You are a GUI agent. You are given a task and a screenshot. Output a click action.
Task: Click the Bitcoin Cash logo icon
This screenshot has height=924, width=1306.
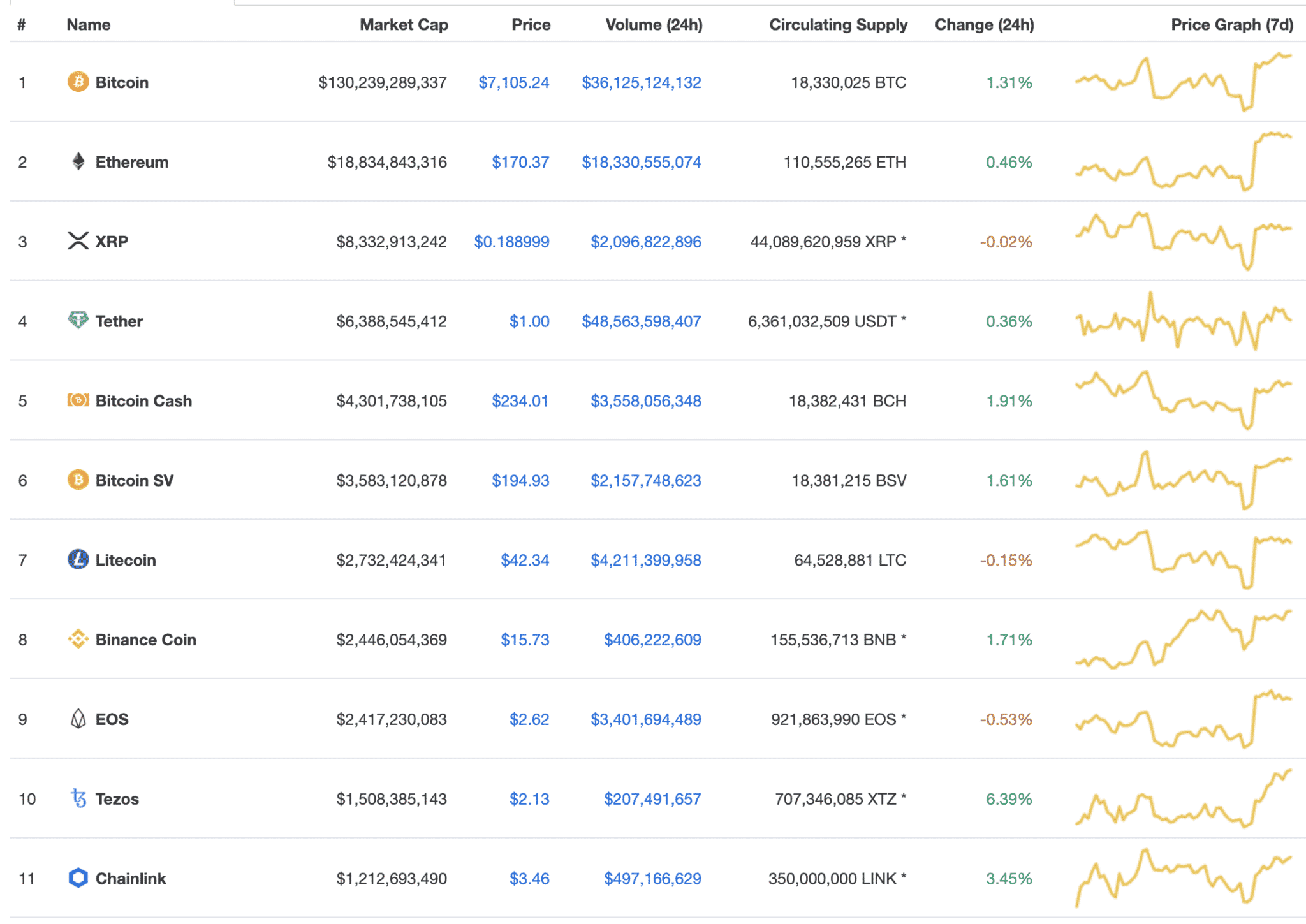[x=78, y=400]
